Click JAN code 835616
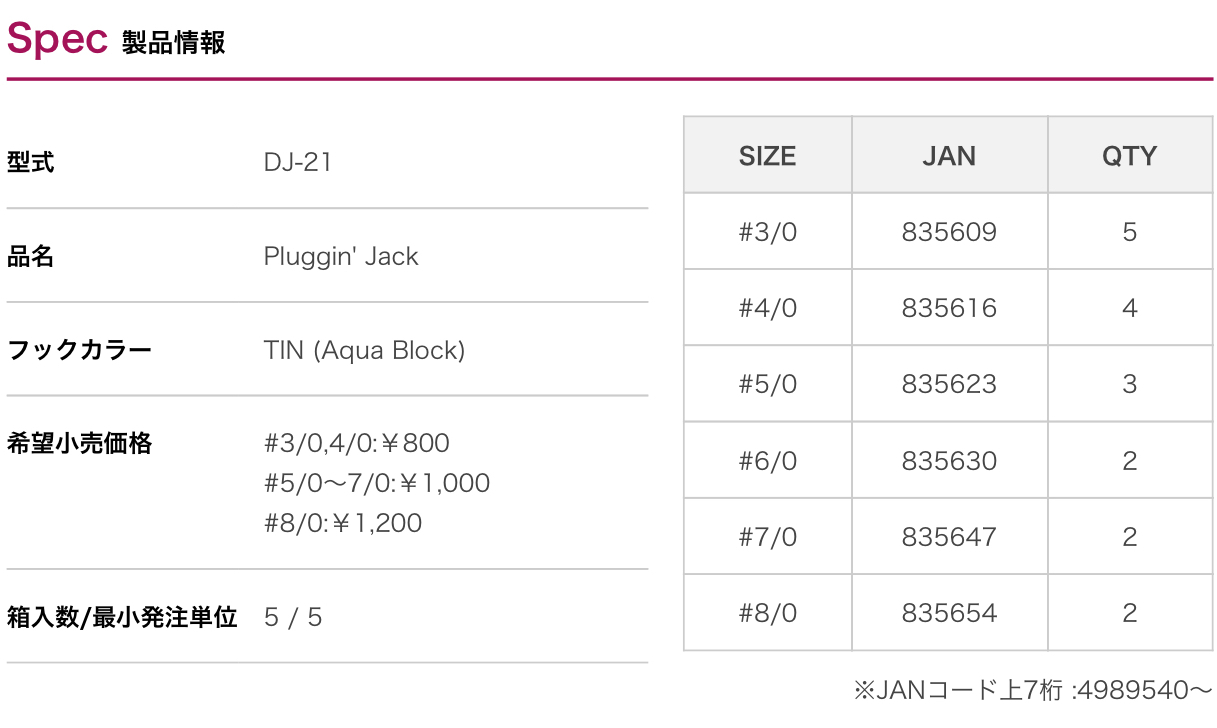 [949, 308]
